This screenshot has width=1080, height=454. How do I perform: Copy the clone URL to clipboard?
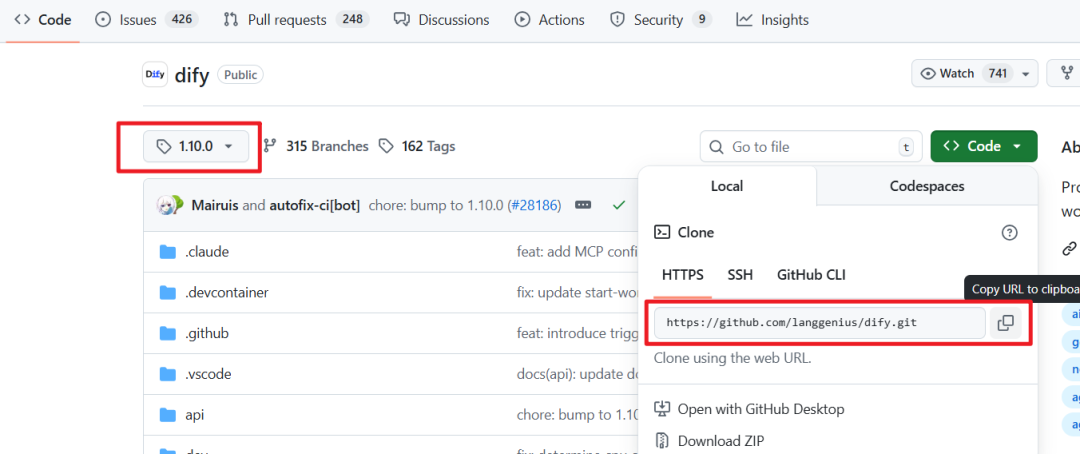pos(1006,322)
